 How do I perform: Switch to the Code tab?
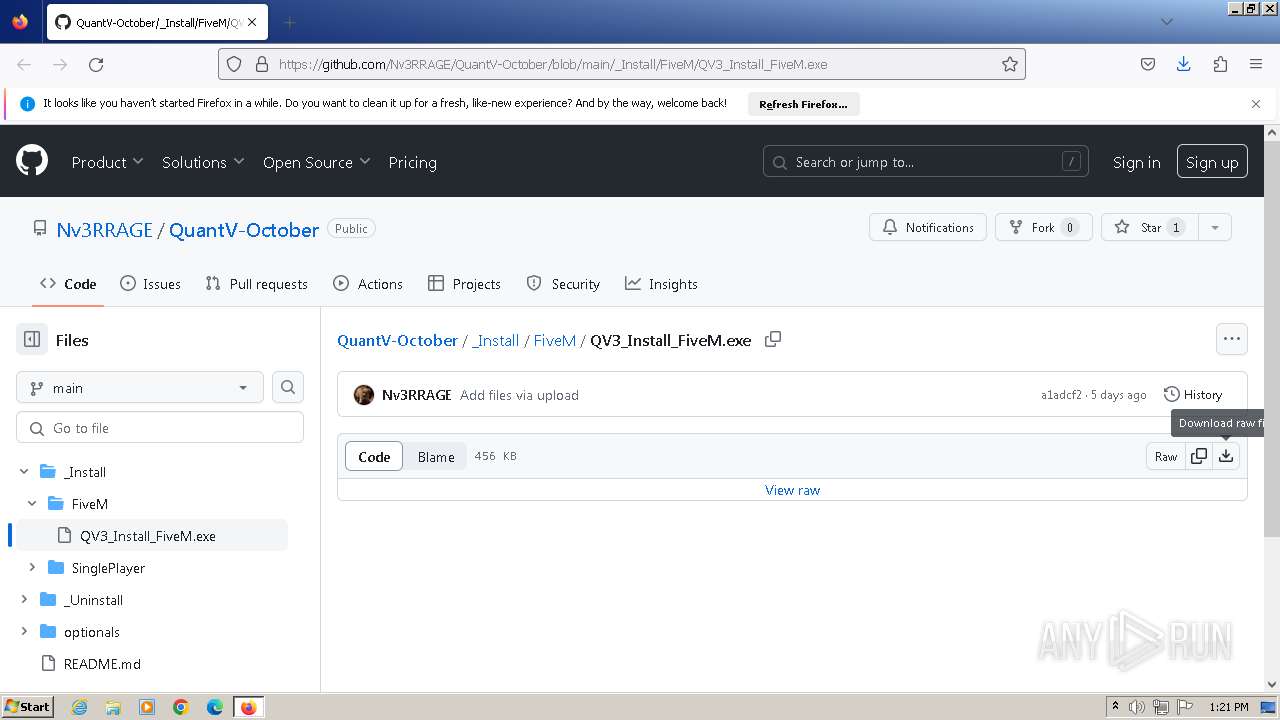click(68, 284)
